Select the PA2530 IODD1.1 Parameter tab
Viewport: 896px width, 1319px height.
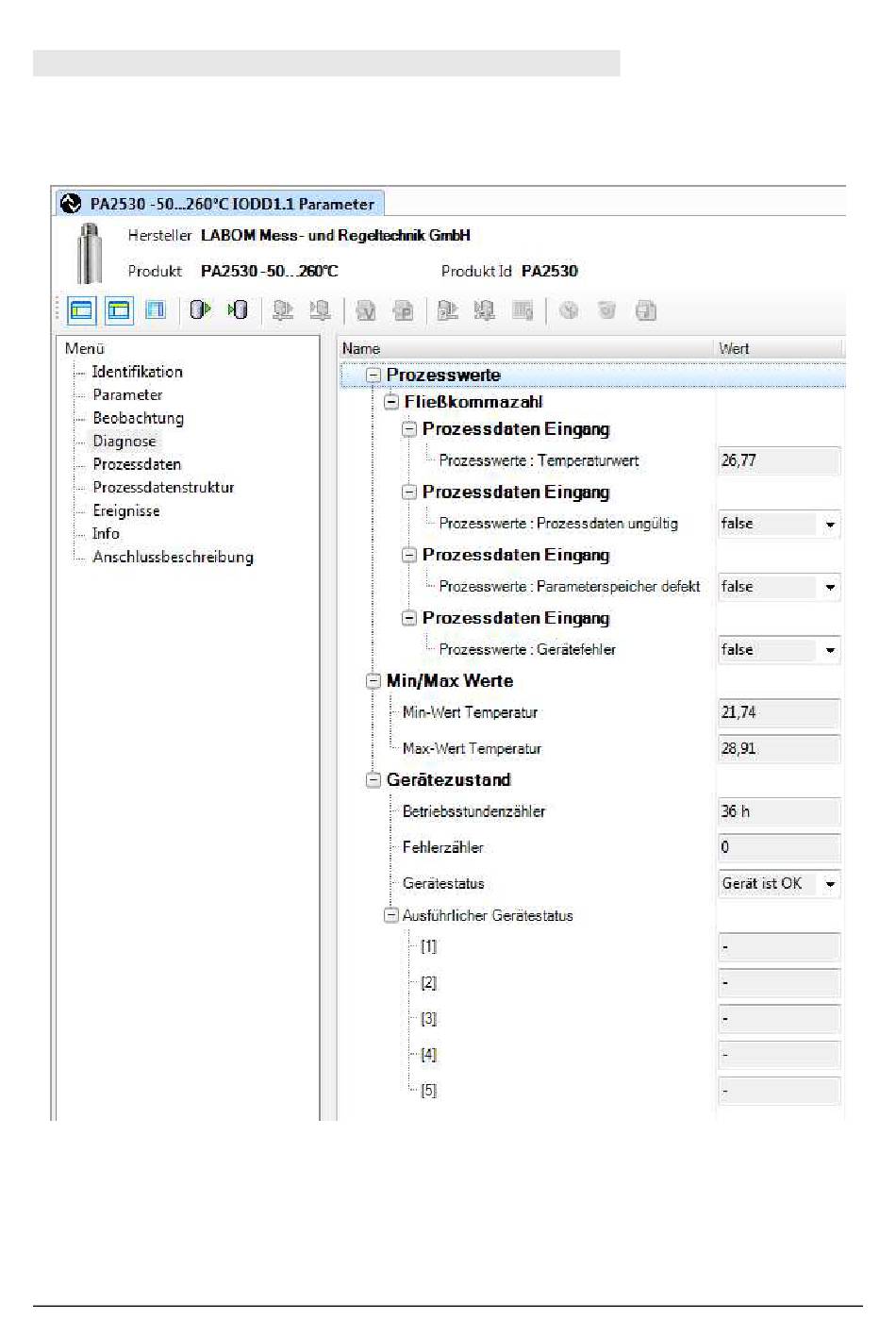[220, 203]
